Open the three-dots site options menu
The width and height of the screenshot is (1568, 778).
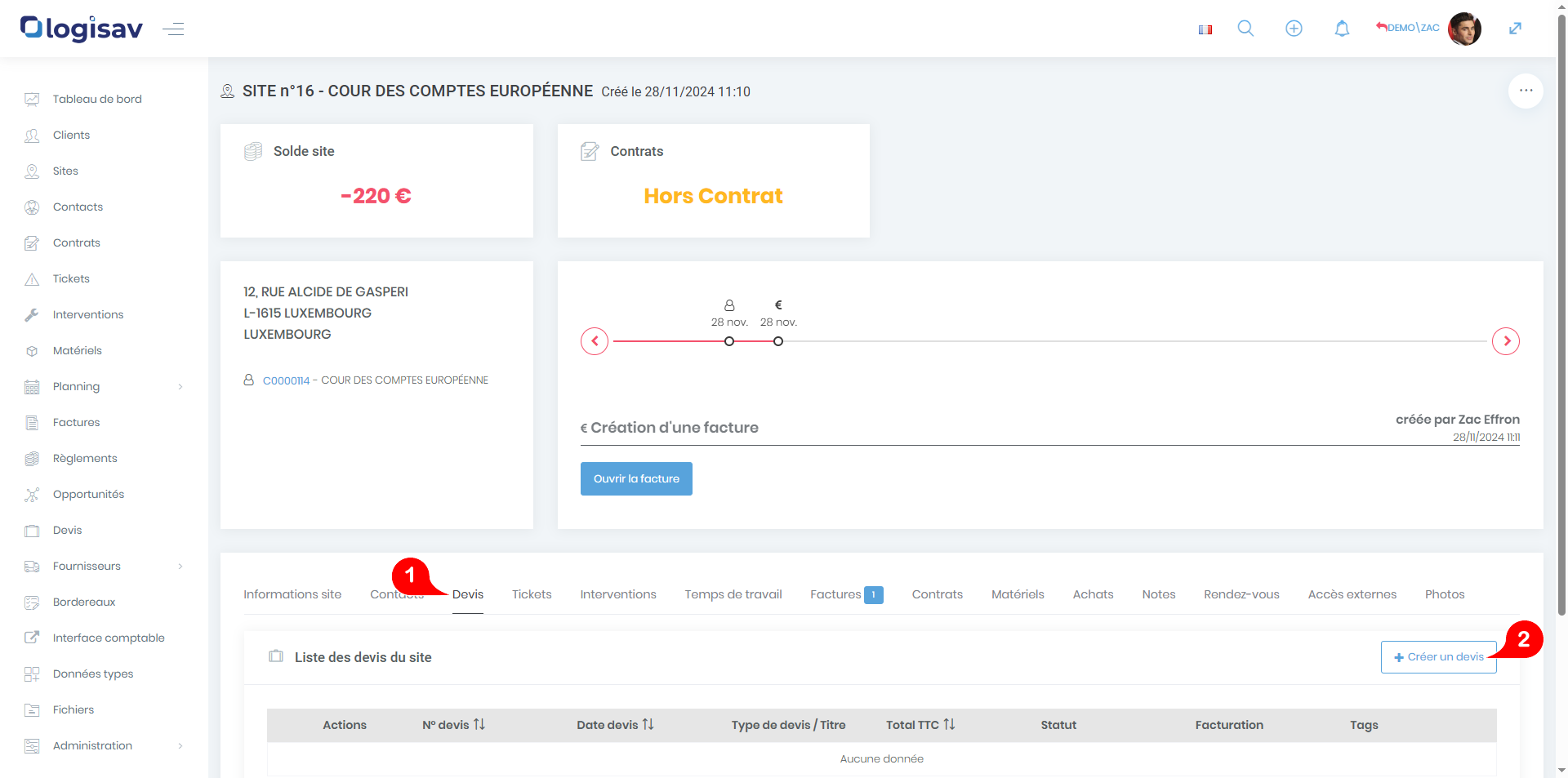point(1526,91)
